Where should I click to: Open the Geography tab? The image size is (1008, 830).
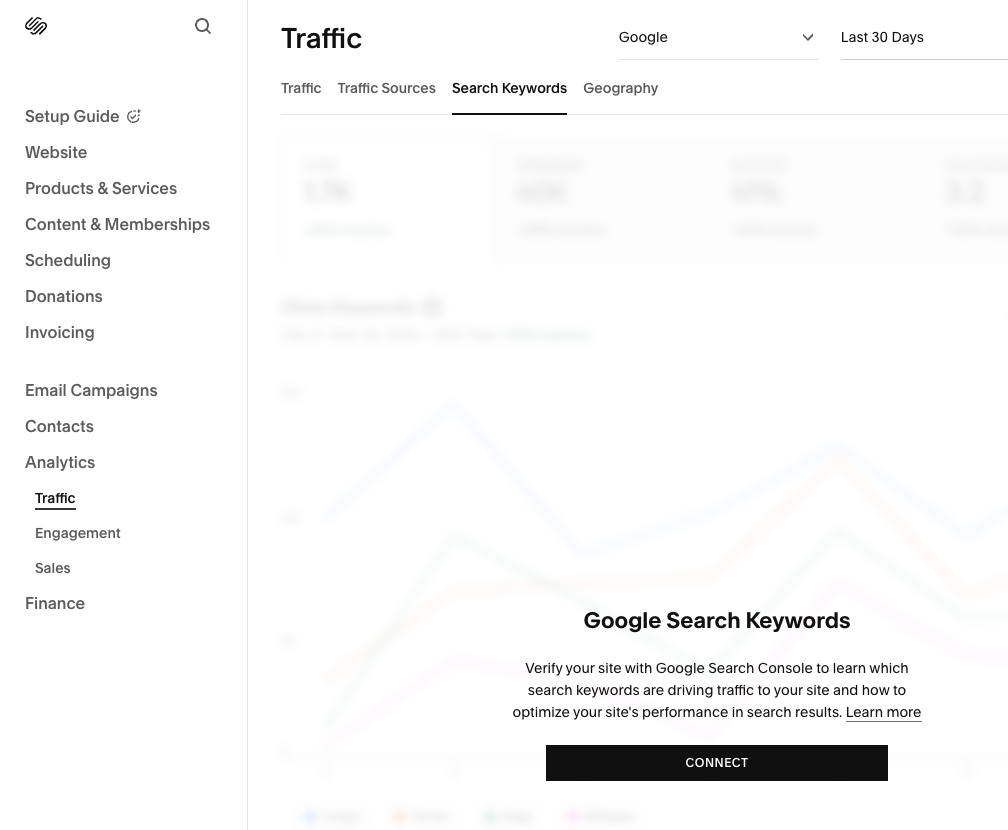click(x=620, y=88)
